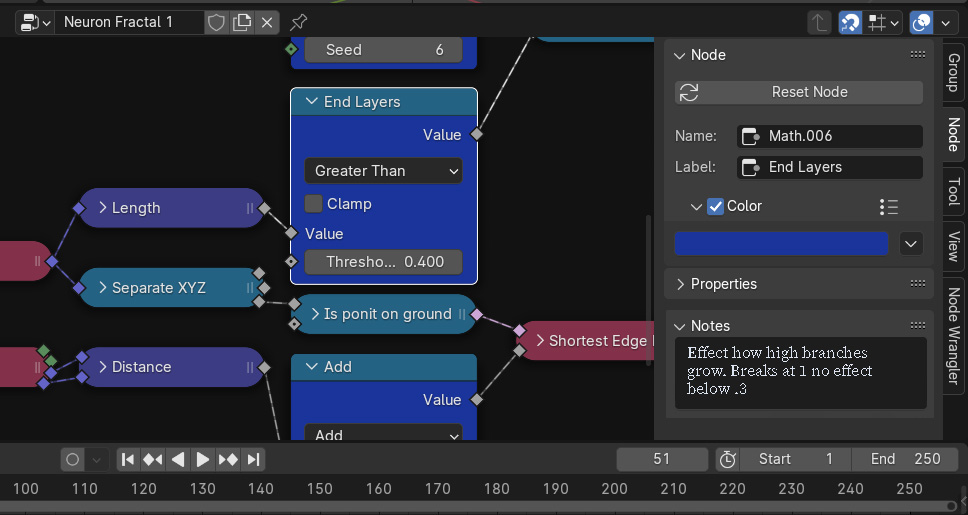Click the blue node color swatch
968x515 pixels.
point(782,244)
